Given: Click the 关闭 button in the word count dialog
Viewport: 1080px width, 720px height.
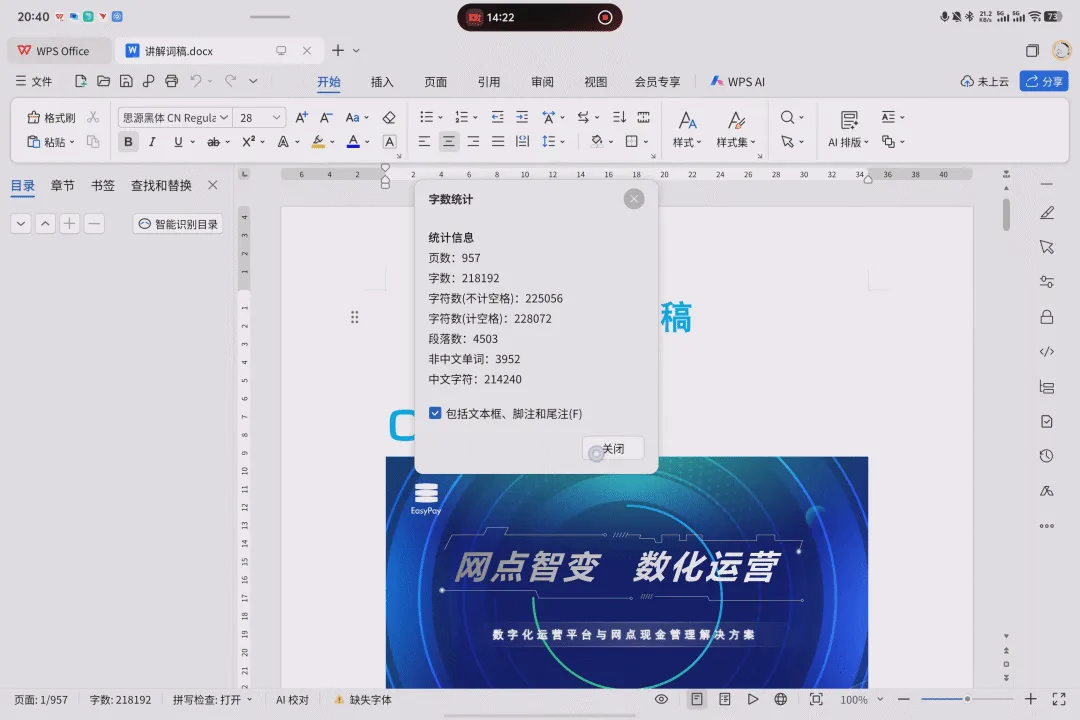Looking at the screenshot, I should pos(613,449).
